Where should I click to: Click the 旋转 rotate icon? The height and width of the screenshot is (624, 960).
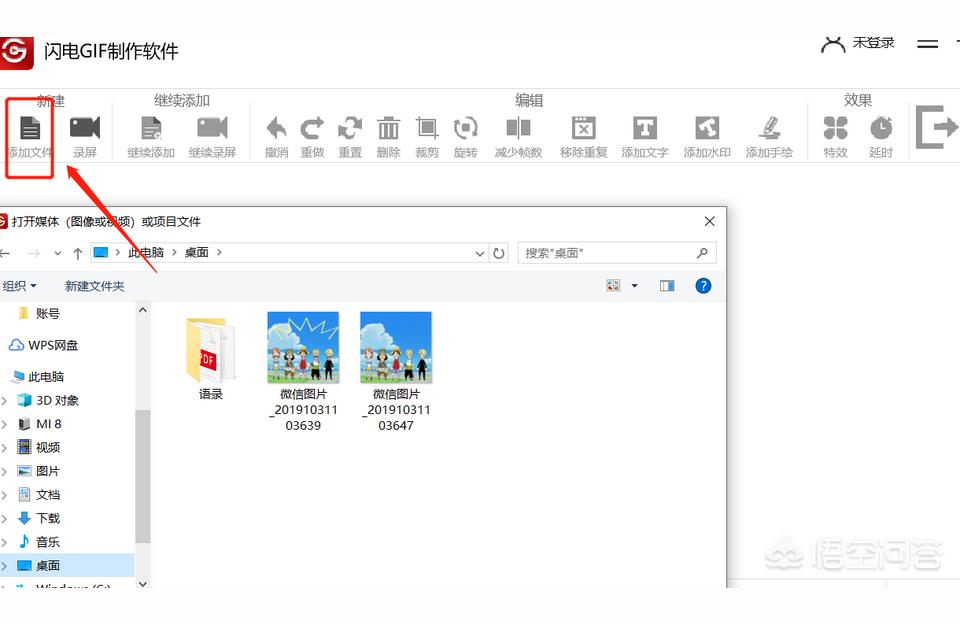tap(466, 130)
